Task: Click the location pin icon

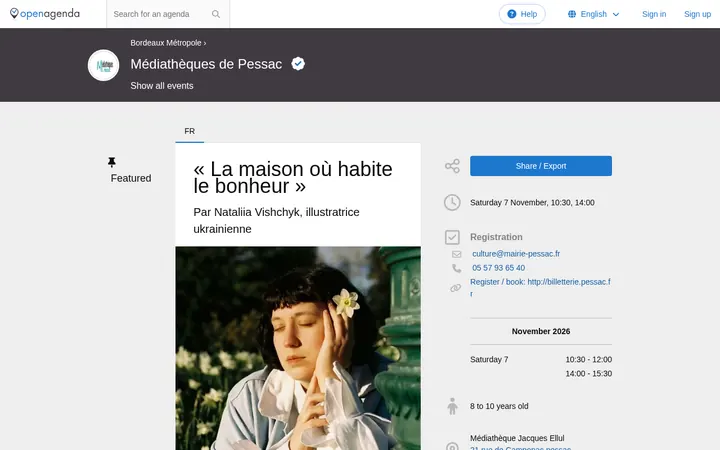Action: pos(452,446)
